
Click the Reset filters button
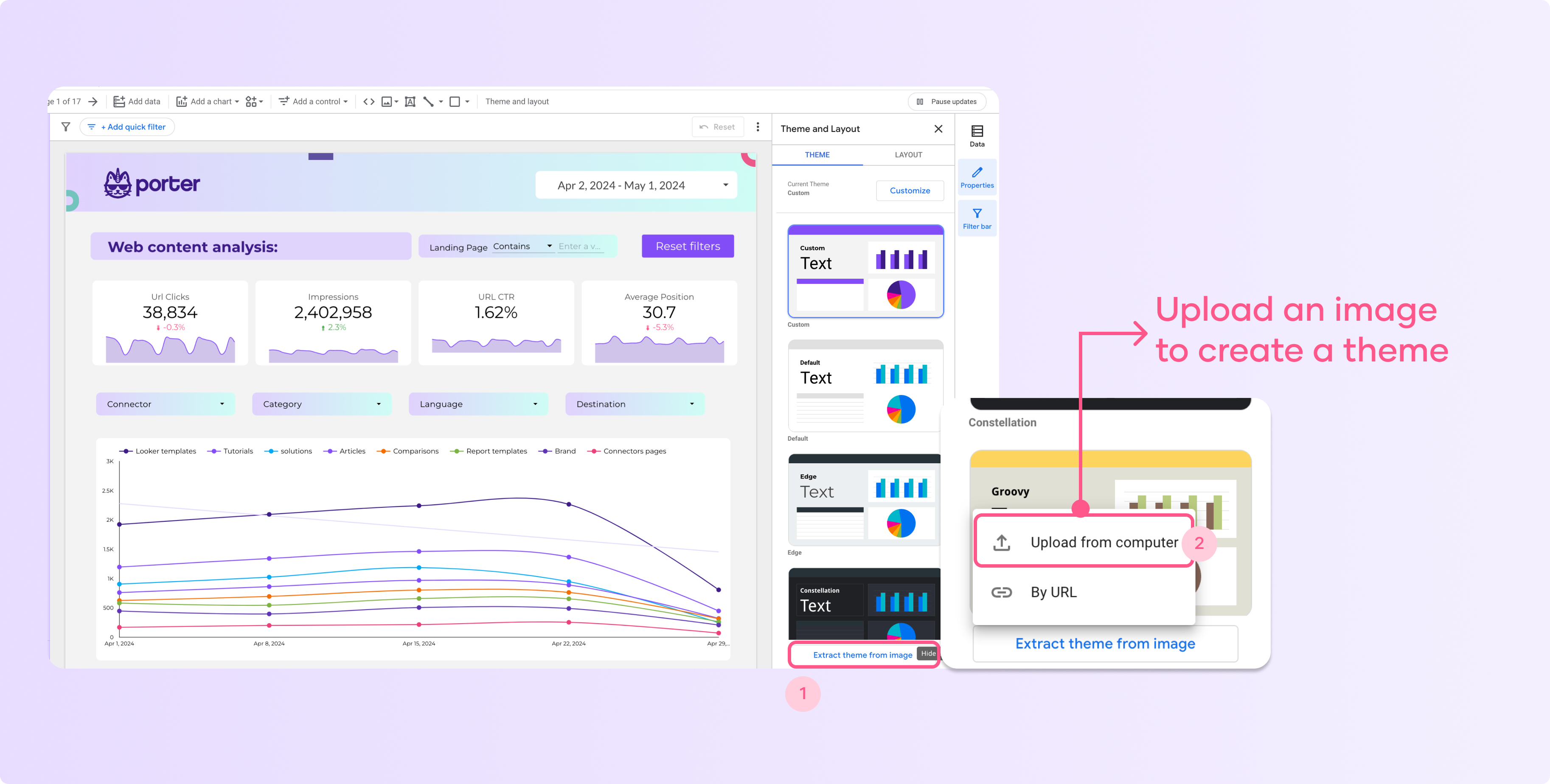688,245
